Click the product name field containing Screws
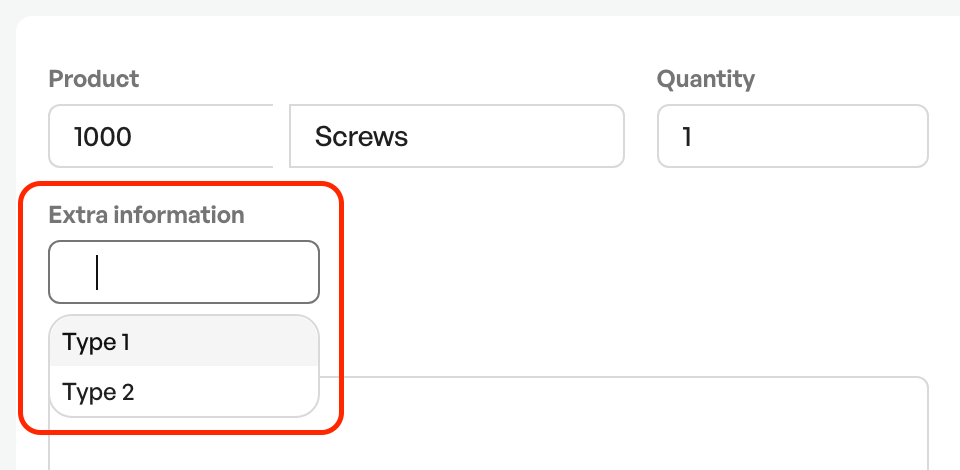Screen dimensions: 960x470 coord(457,136)
